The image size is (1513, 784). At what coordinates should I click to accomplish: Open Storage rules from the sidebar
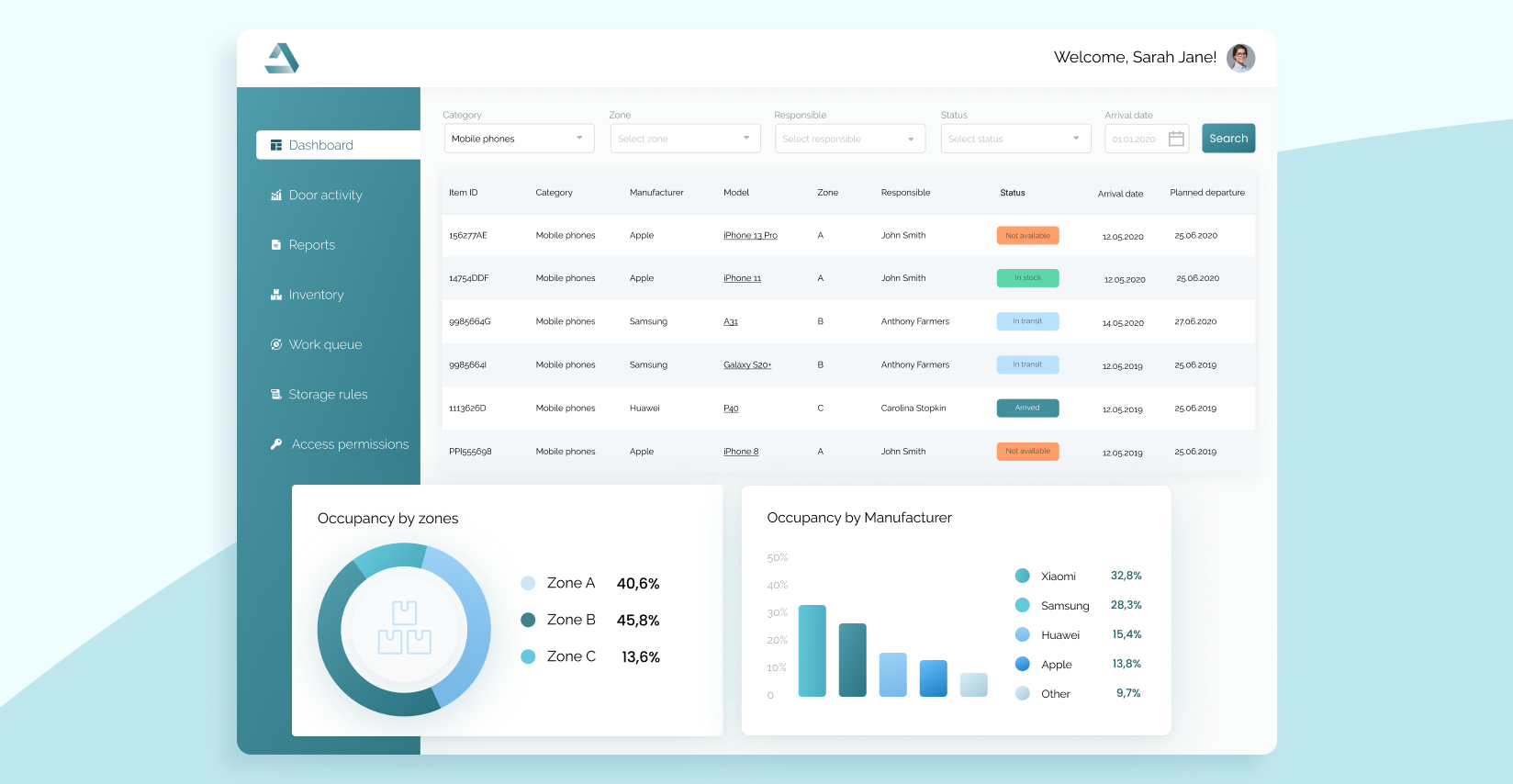(x=328, y=395)
